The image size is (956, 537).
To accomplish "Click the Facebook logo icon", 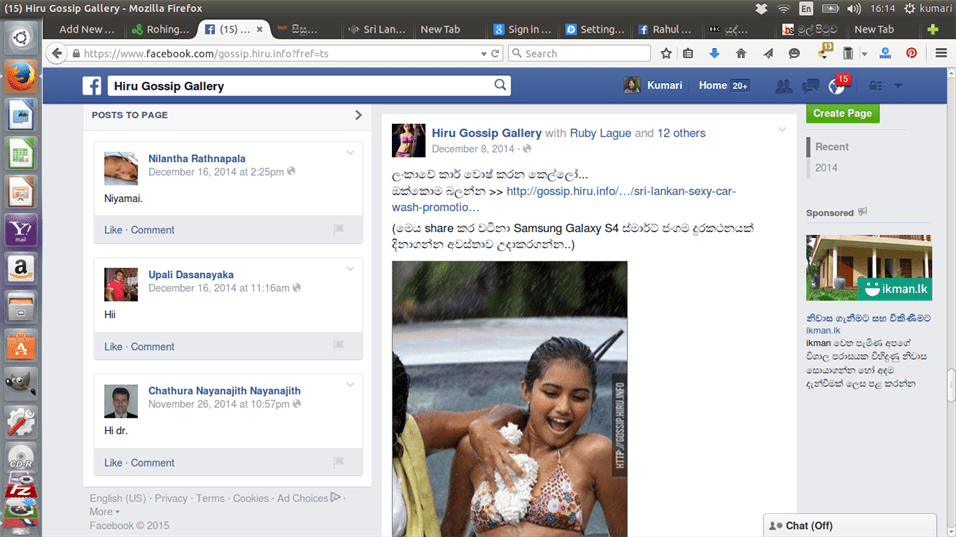I will pyautogui.click(x=91, y=86).
